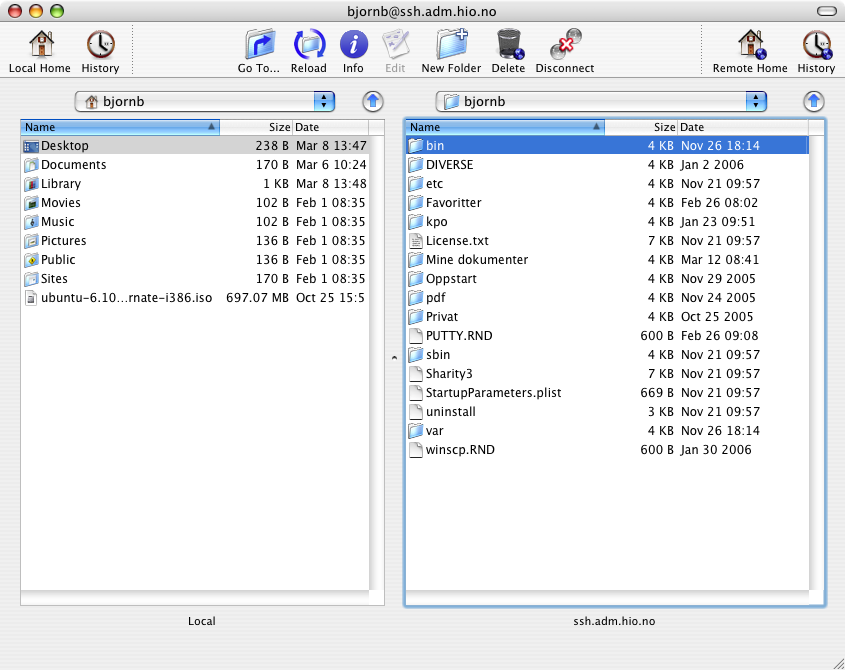
Task: Select the StartupParameters.plist file
Action: [x=607, y=392]
